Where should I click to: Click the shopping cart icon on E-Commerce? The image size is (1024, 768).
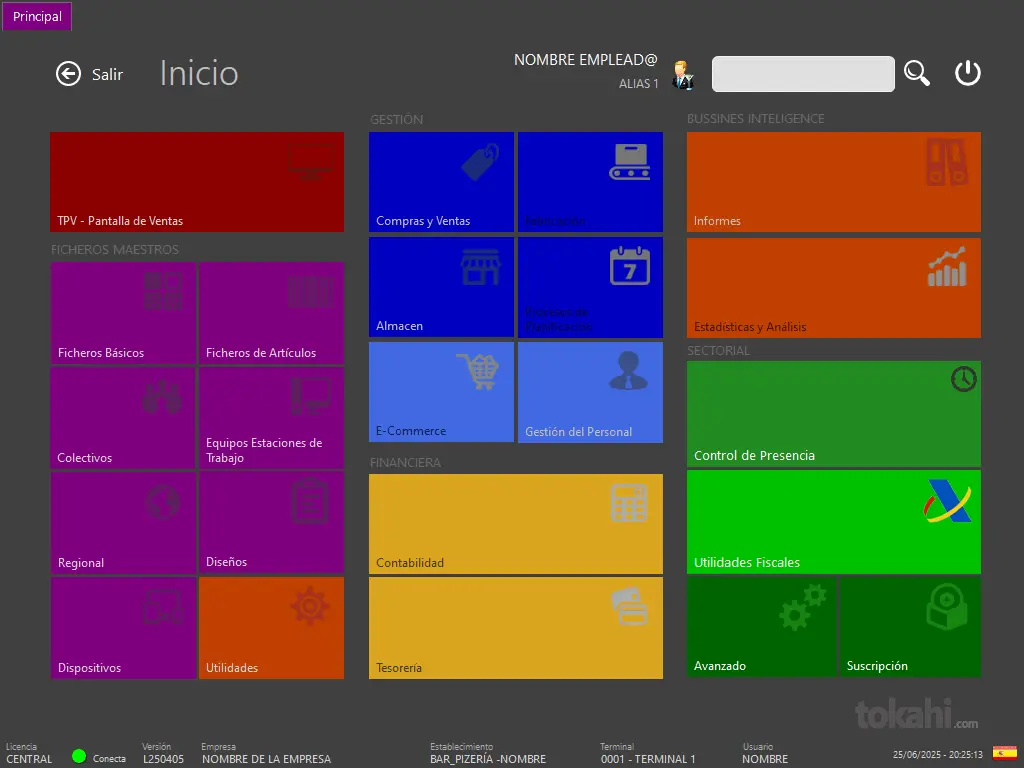point(477,371)
